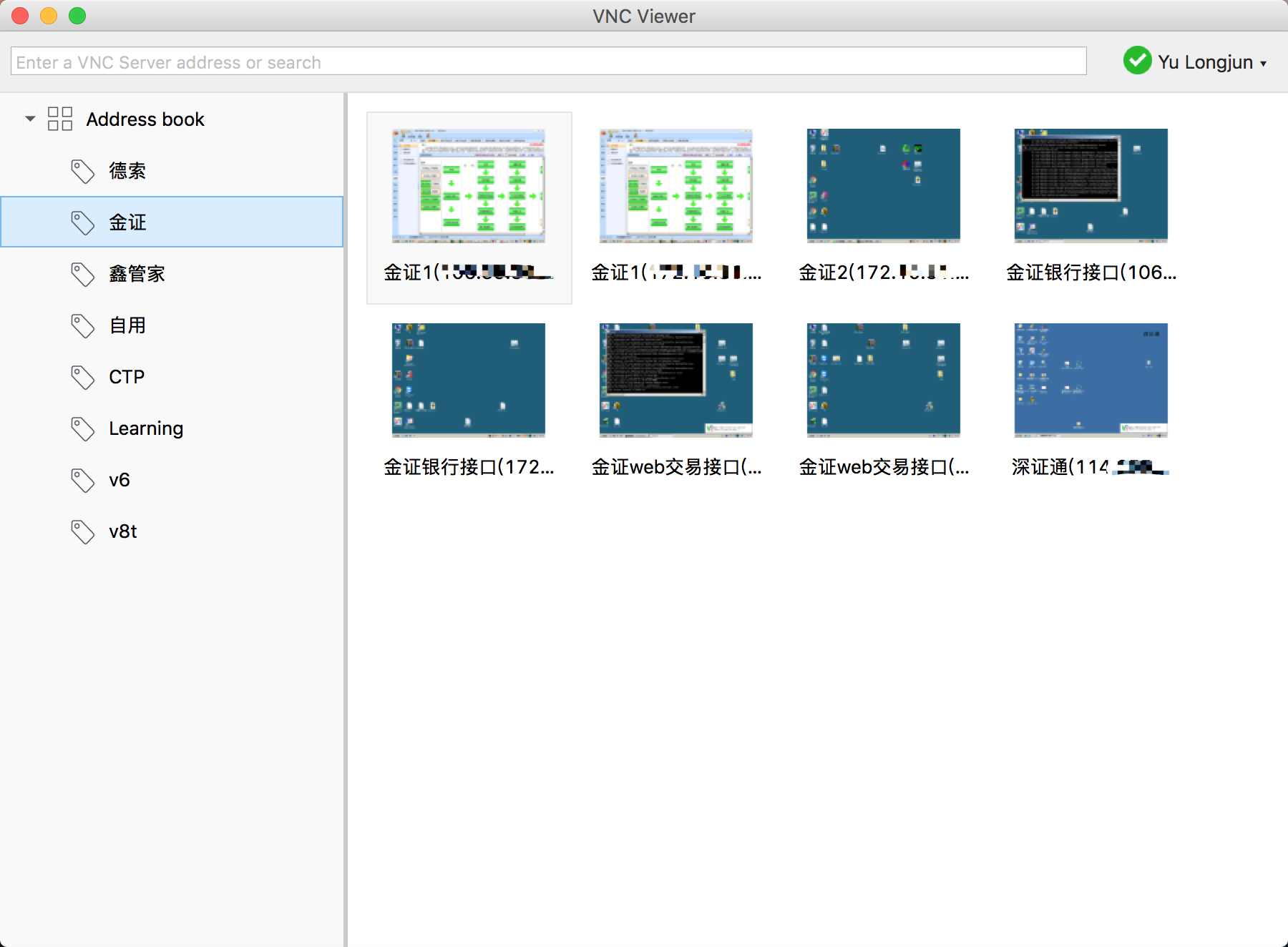Click the tag icon beside 鑫管家
The image size is (1288, 947).
coord(82,274)
